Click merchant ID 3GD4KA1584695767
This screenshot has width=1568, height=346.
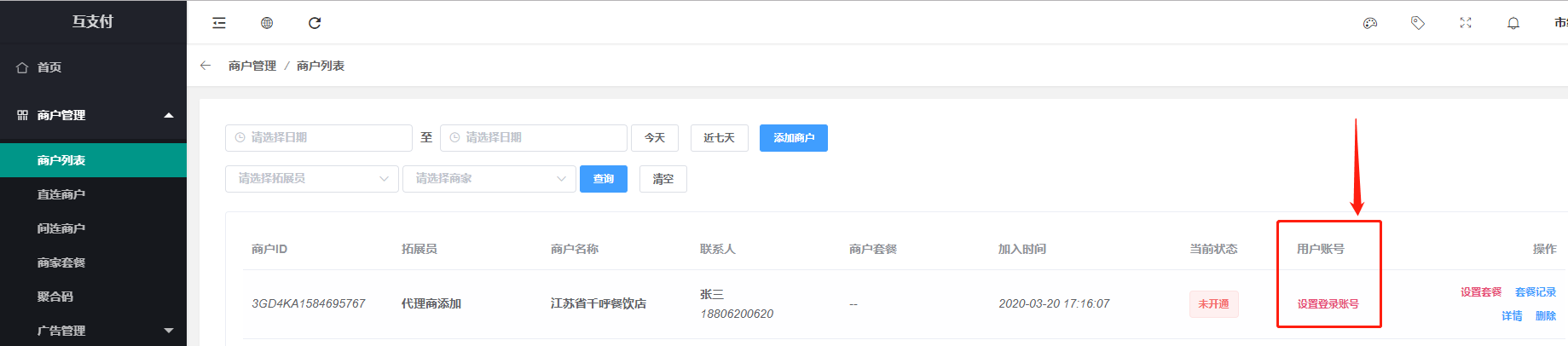[309, 304]
